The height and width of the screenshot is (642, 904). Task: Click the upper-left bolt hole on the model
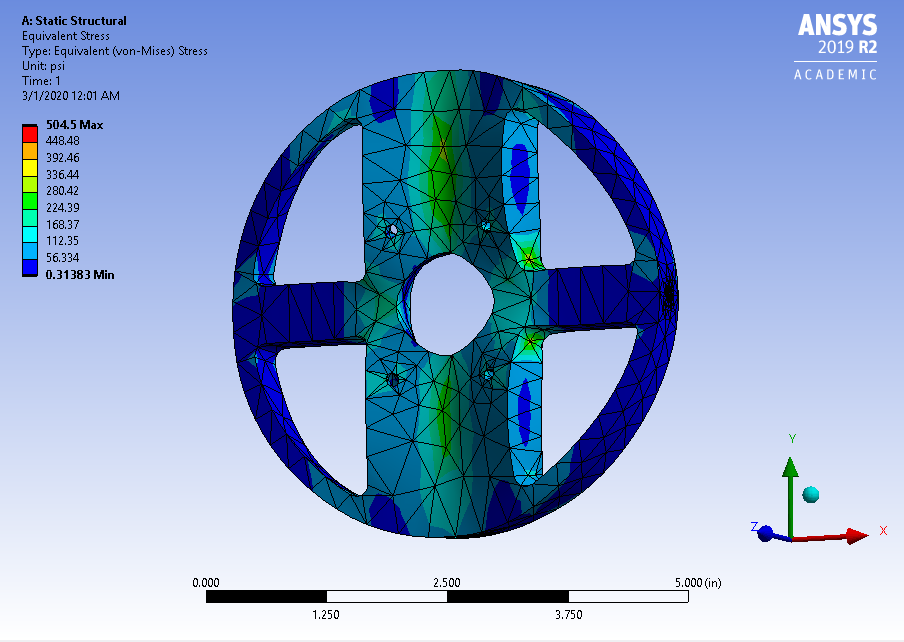point(393,231)
